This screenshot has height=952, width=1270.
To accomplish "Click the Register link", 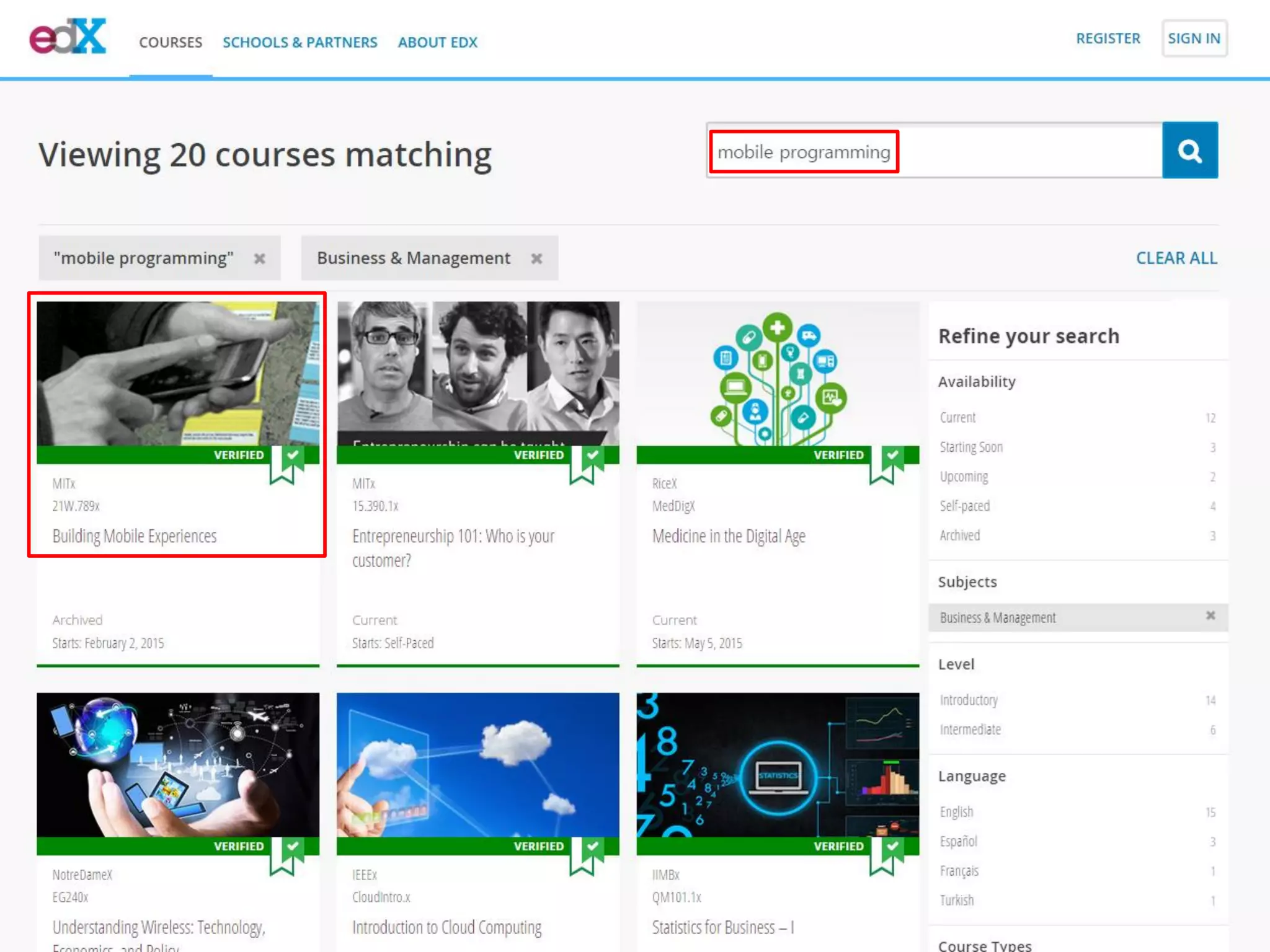I will (x=1108, y=38).
